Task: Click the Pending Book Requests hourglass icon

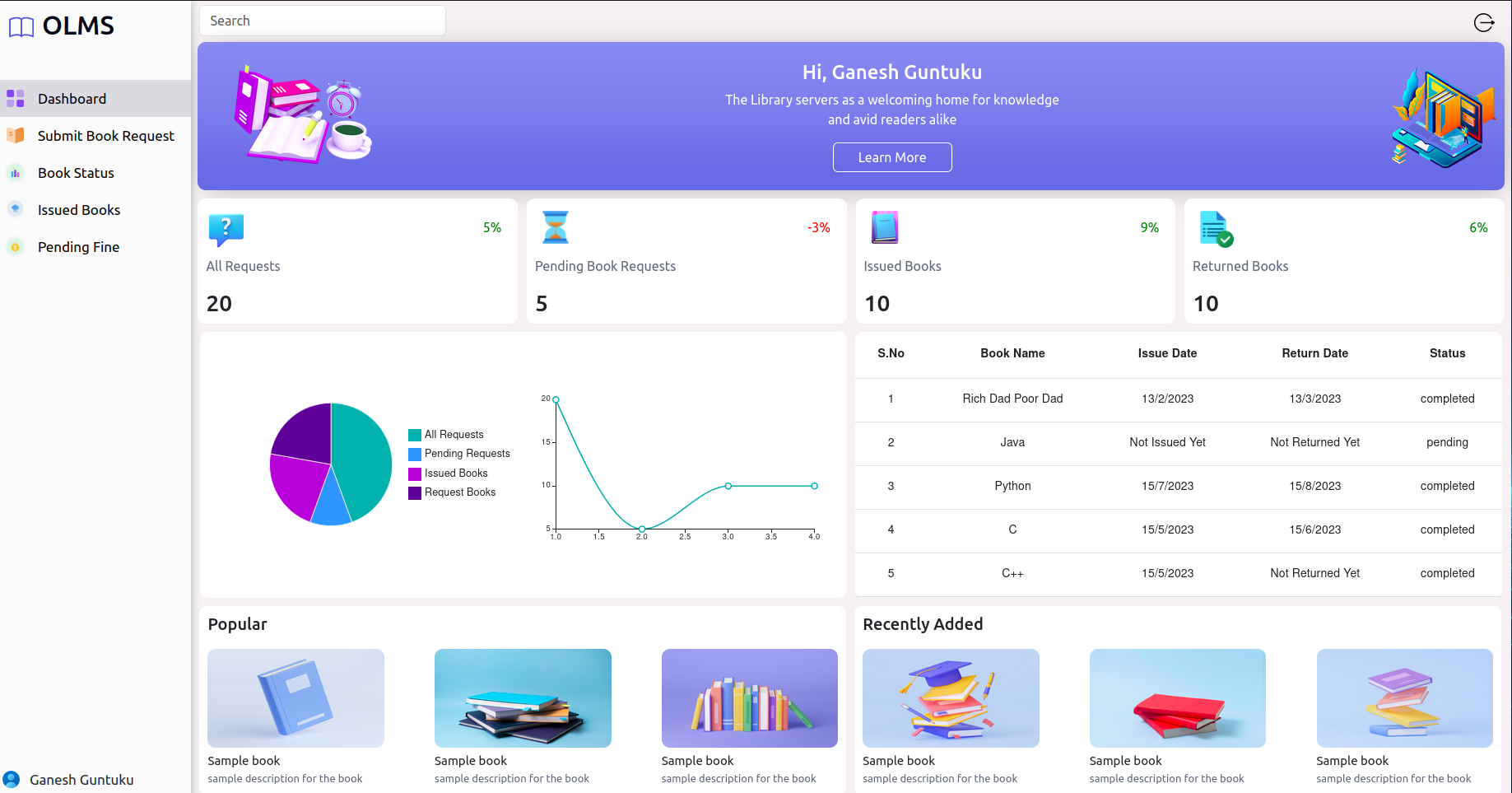Action: coord(556,228)
